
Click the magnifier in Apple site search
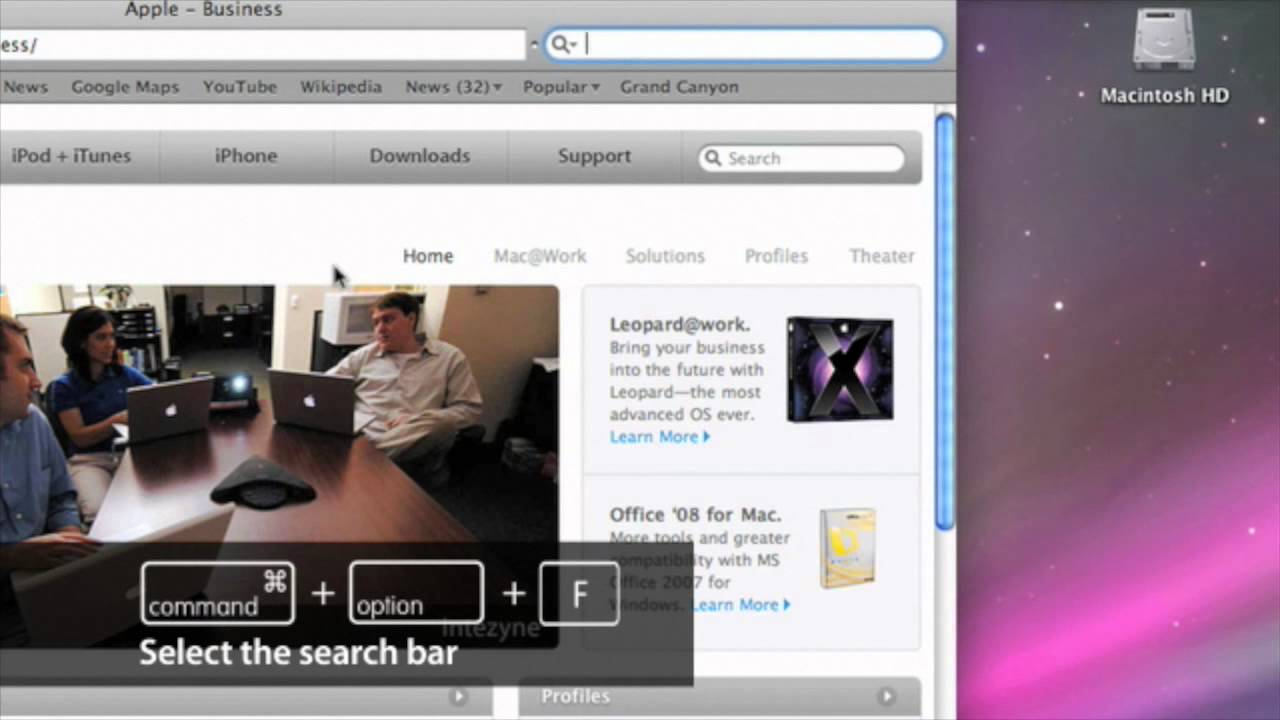click(x=713, y=158)
